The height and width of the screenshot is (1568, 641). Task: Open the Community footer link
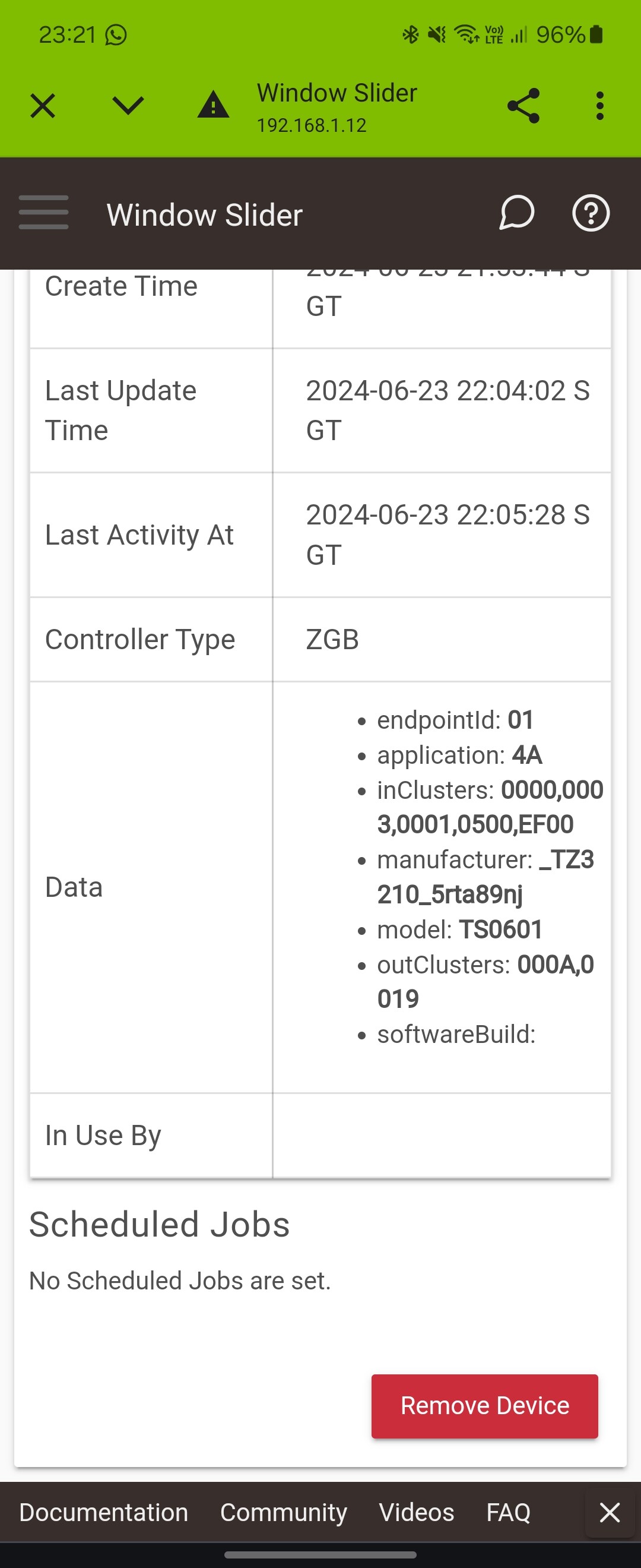click(x=283, y=1513)
